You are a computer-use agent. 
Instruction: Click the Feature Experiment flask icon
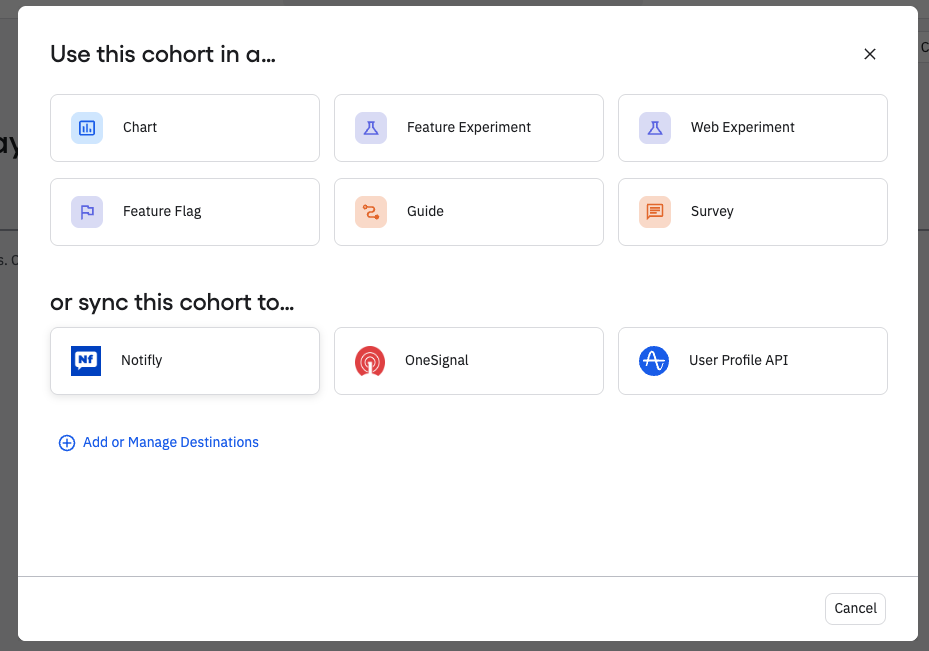pos(371,128)
